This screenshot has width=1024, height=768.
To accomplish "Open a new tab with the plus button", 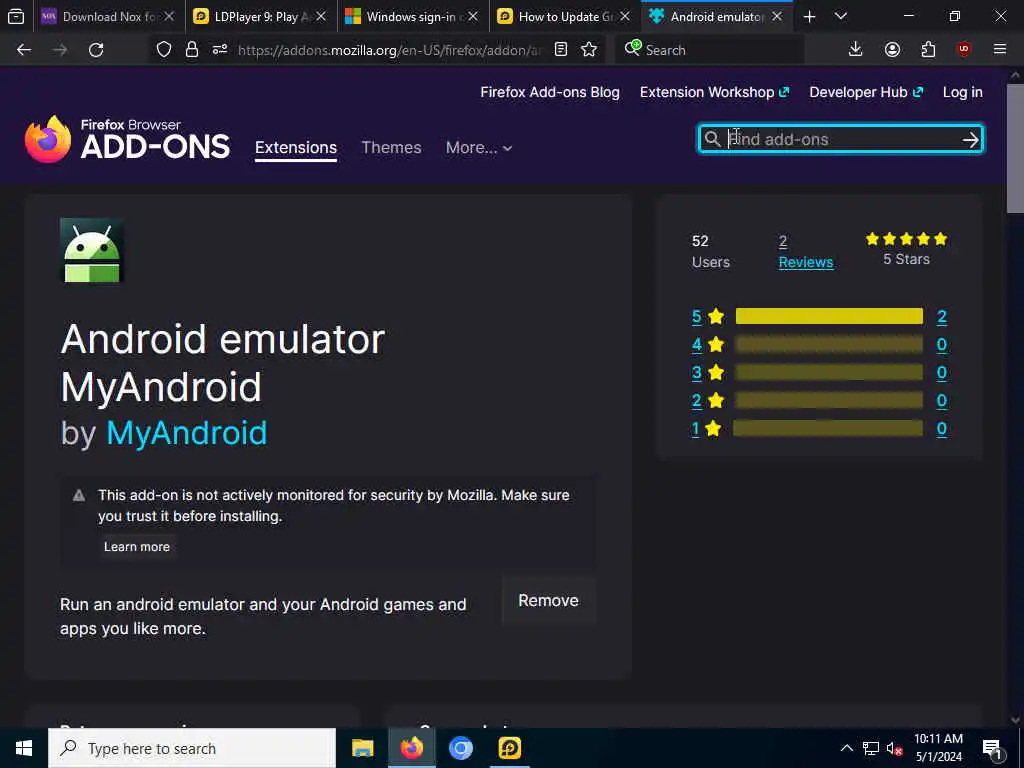I will tap(809, 16).
